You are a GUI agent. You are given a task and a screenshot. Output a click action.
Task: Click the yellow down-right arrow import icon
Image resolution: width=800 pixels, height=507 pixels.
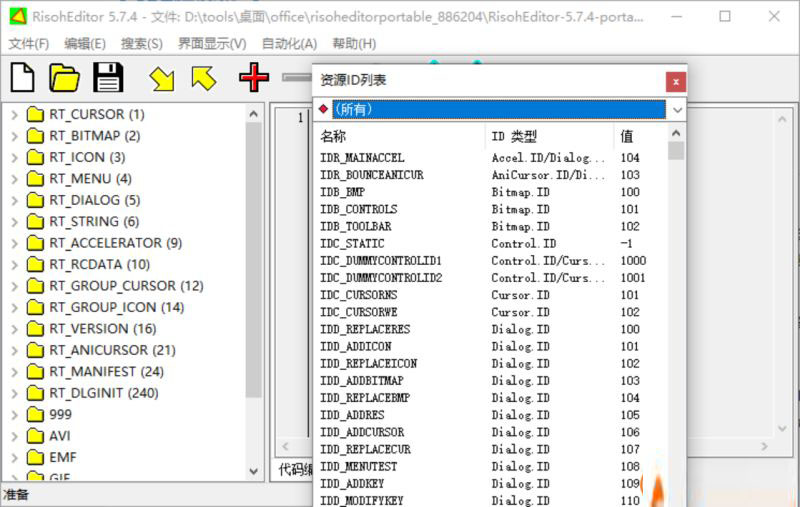162,79
